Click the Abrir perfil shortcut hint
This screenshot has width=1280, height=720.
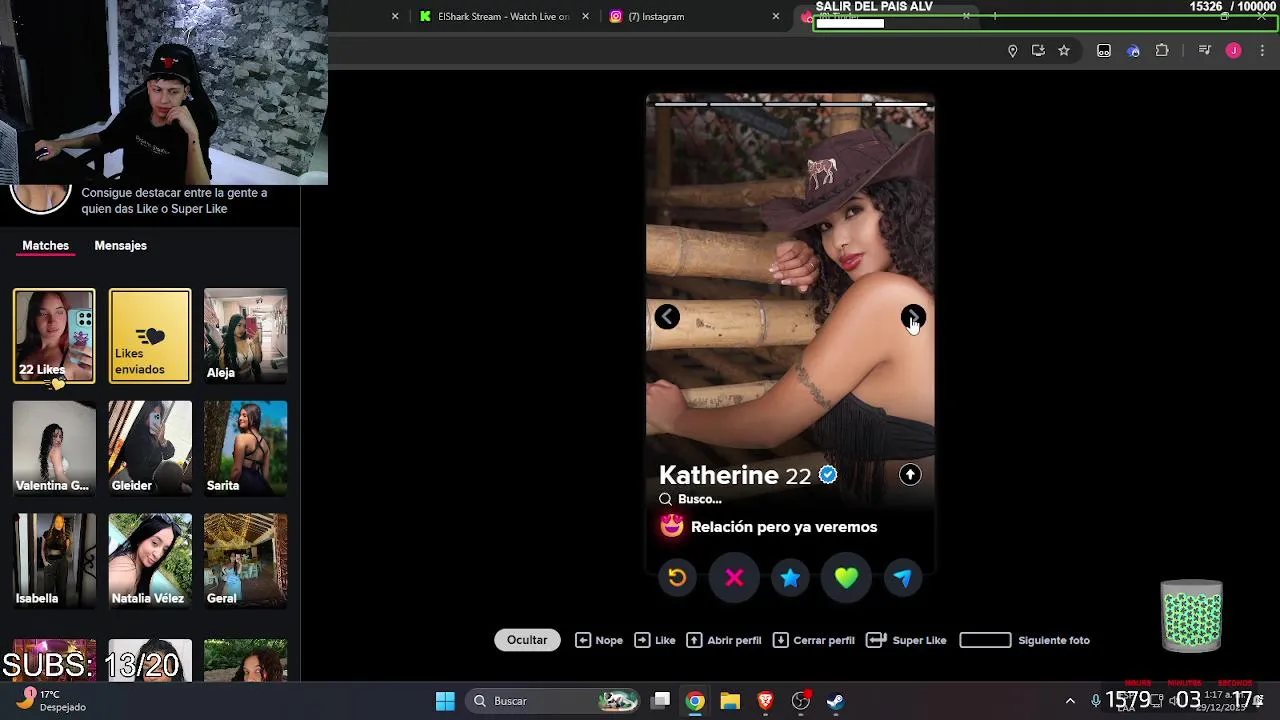click(724, 640)
